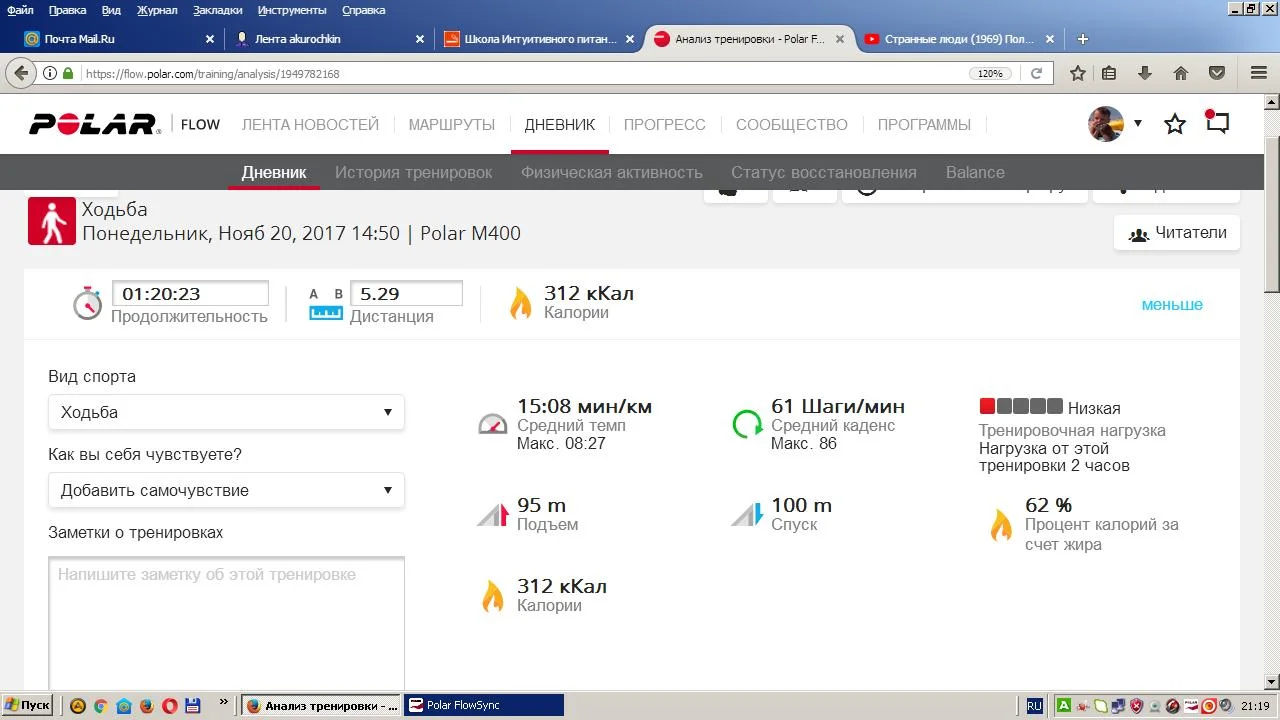Switch to Школа Интуитивного питания tab
The height and width of the screenshot is (720, 1280).
click(538, 39)
